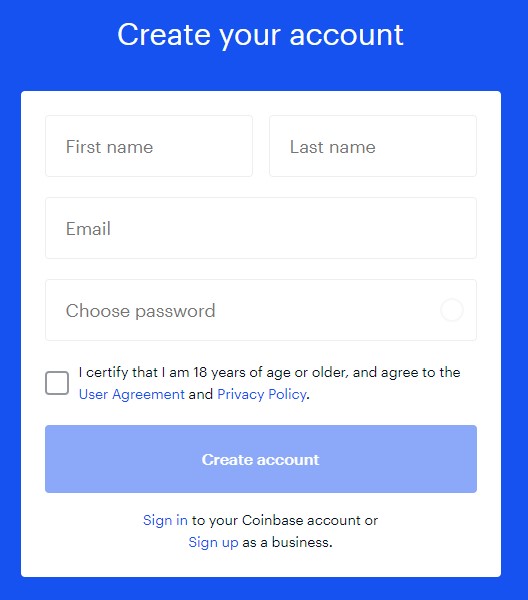528x600 pixels.
Task: Click the 'Choose password' placeholder text
Action: [141, 311]
